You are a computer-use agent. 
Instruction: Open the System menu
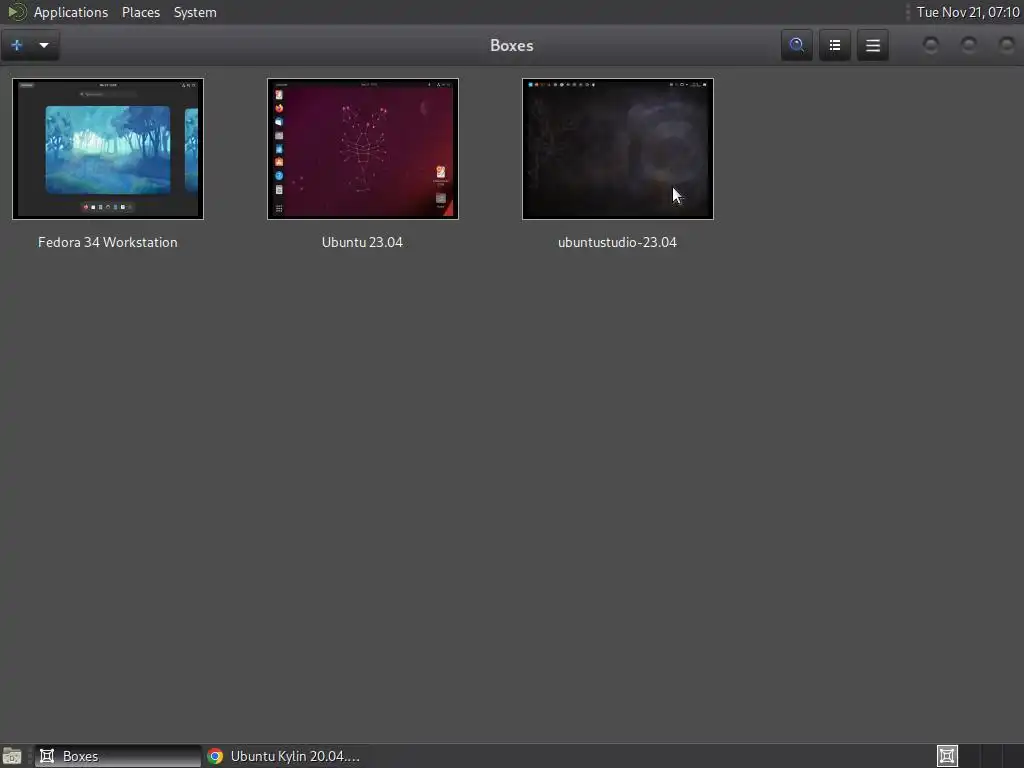(x=195, y=12)
